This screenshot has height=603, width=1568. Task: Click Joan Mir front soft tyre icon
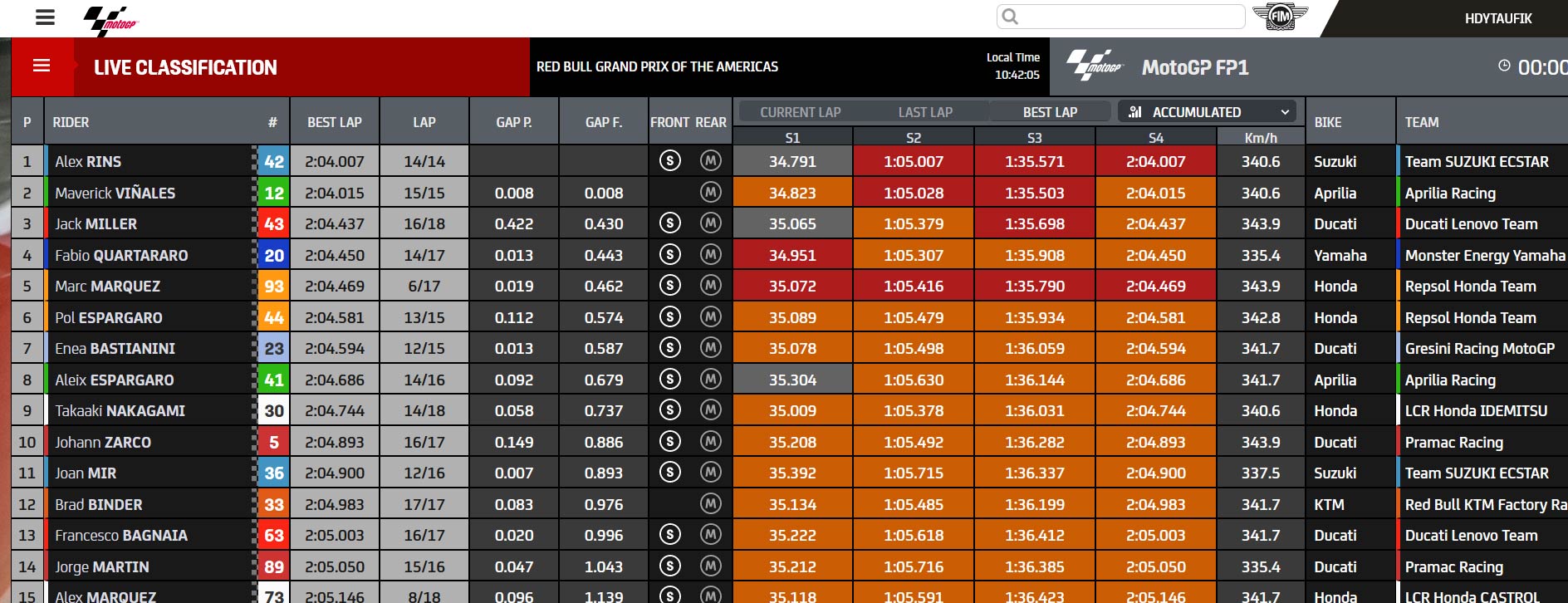670,473
